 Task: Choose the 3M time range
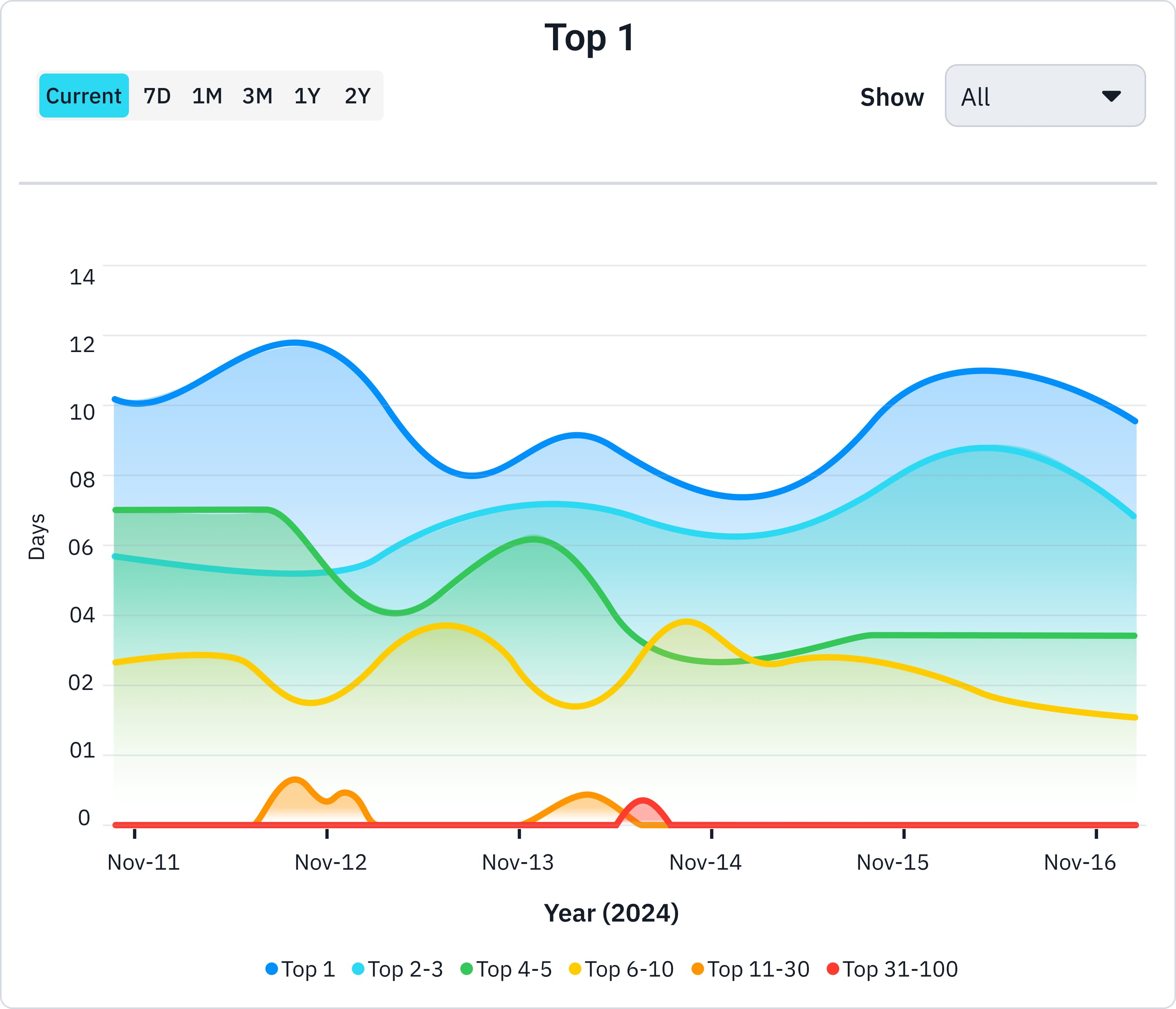click(257, 96)
